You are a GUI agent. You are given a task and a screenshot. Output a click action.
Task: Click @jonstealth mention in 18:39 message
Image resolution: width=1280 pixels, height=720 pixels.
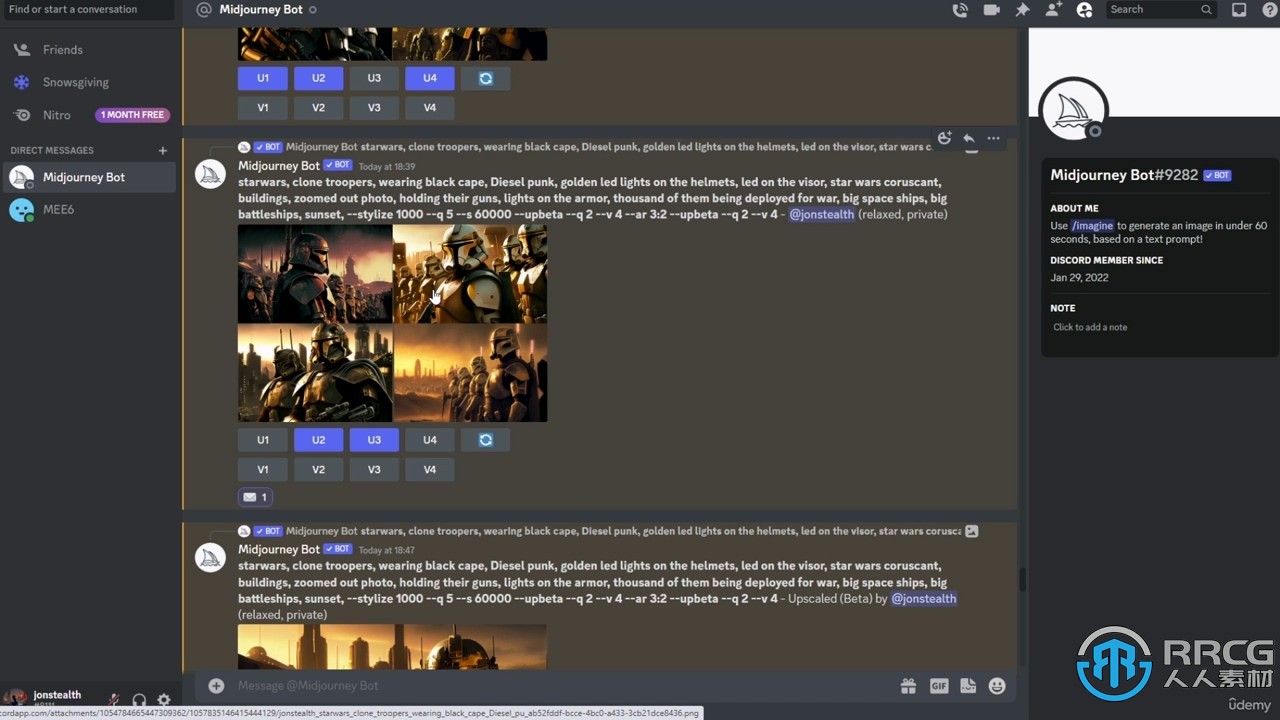(x=822, y=214)
